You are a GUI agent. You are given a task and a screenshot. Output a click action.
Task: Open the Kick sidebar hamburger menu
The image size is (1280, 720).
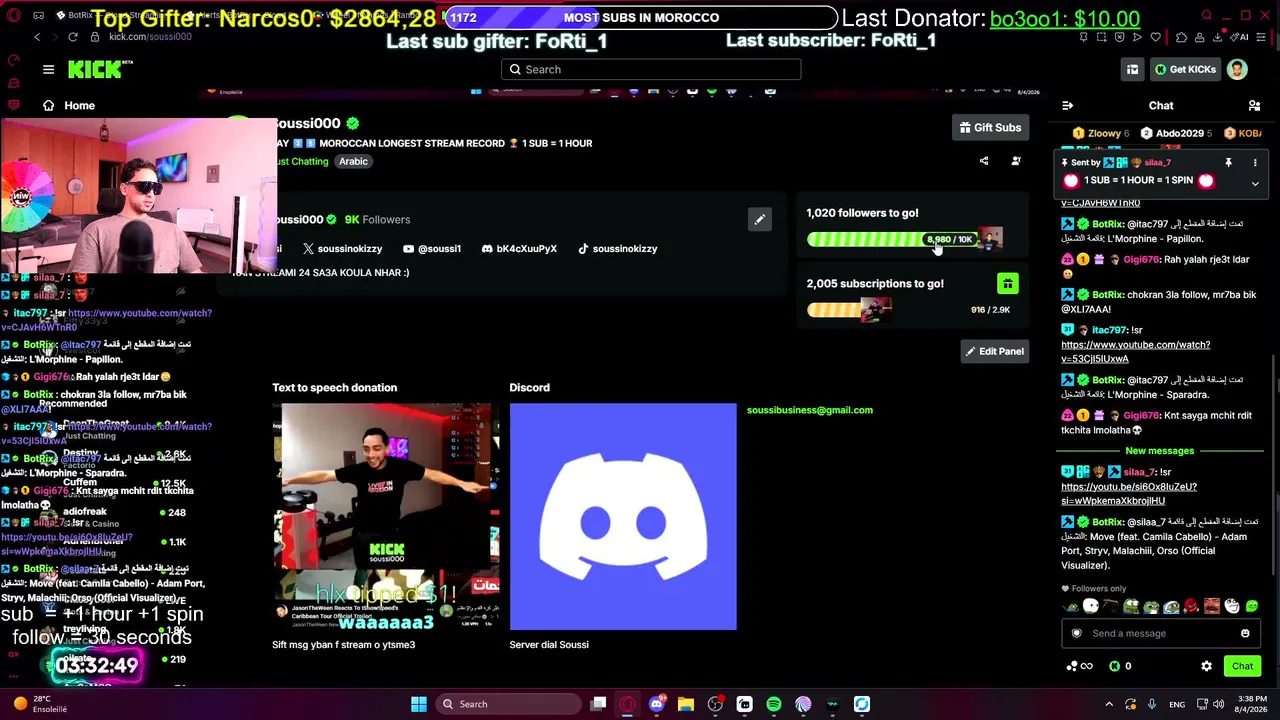[48, 69]
